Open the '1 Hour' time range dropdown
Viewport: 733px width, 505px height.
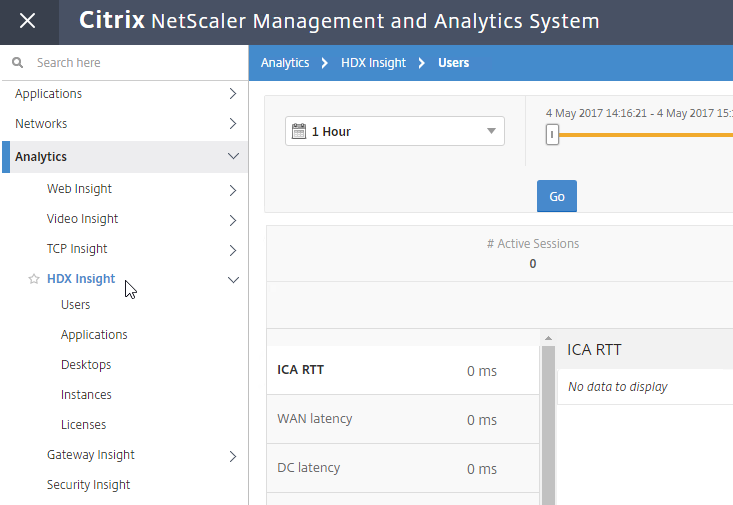click(395, 131)
